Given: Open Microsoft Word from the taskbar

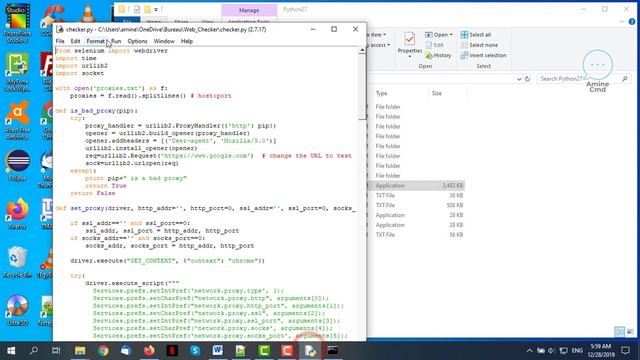Looking at the screenshot, I should pyautogui.click(x=218, y=351).
